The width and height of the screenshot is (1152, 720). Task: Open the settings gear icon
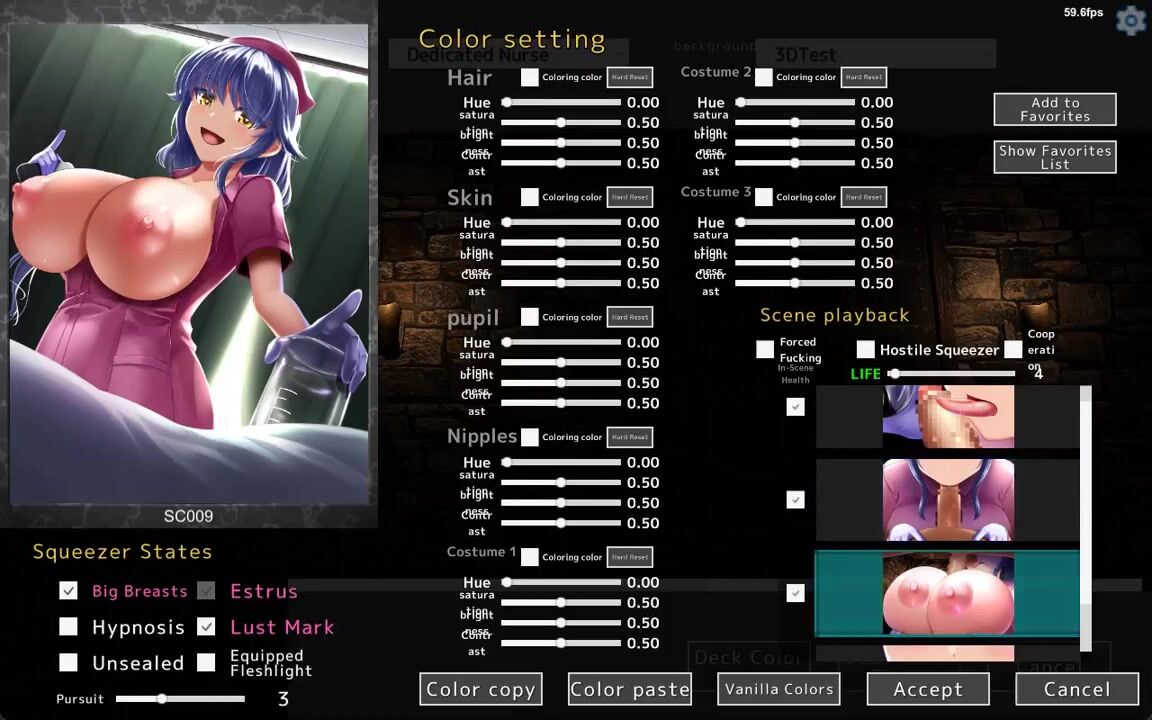1131,21
